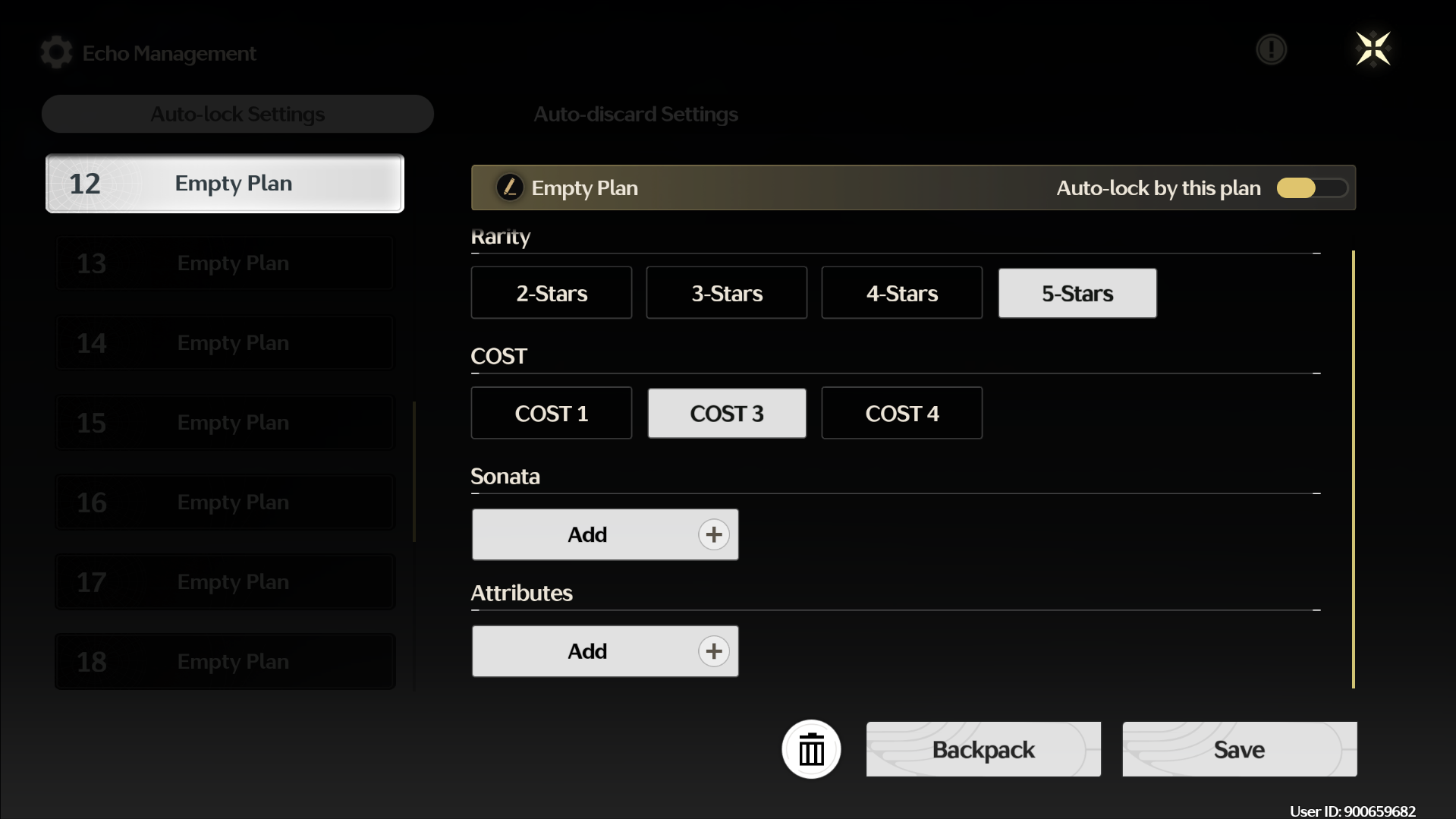Click the trash can delete plan icon
Image resolution: width=1456 pixels, height=819 pixels.
pyautogui.click(x=811, y=749)
